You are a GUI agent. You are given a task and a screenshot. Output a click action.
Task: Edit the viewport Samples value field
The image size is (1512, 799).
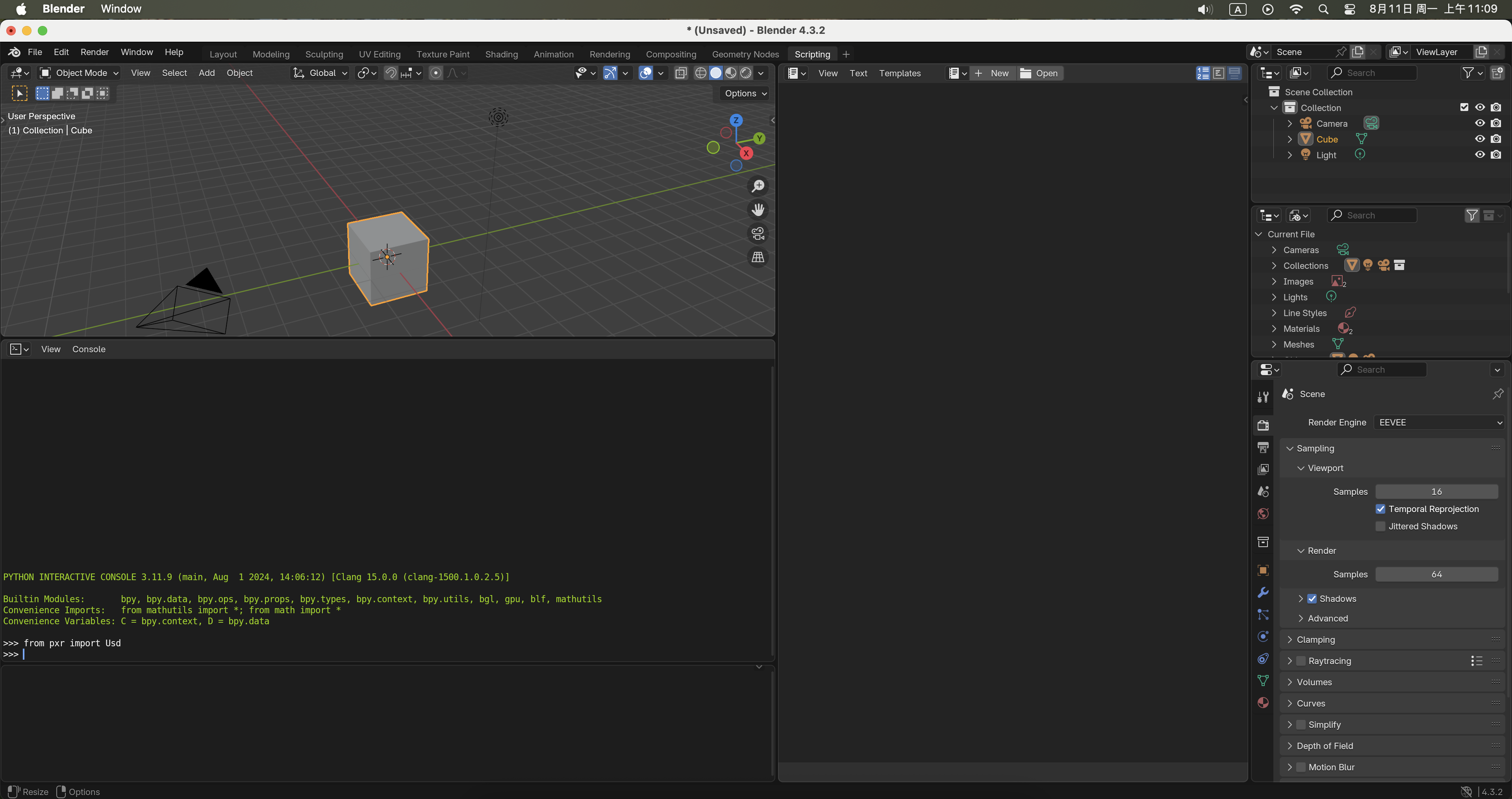(x=1437, y=492)
